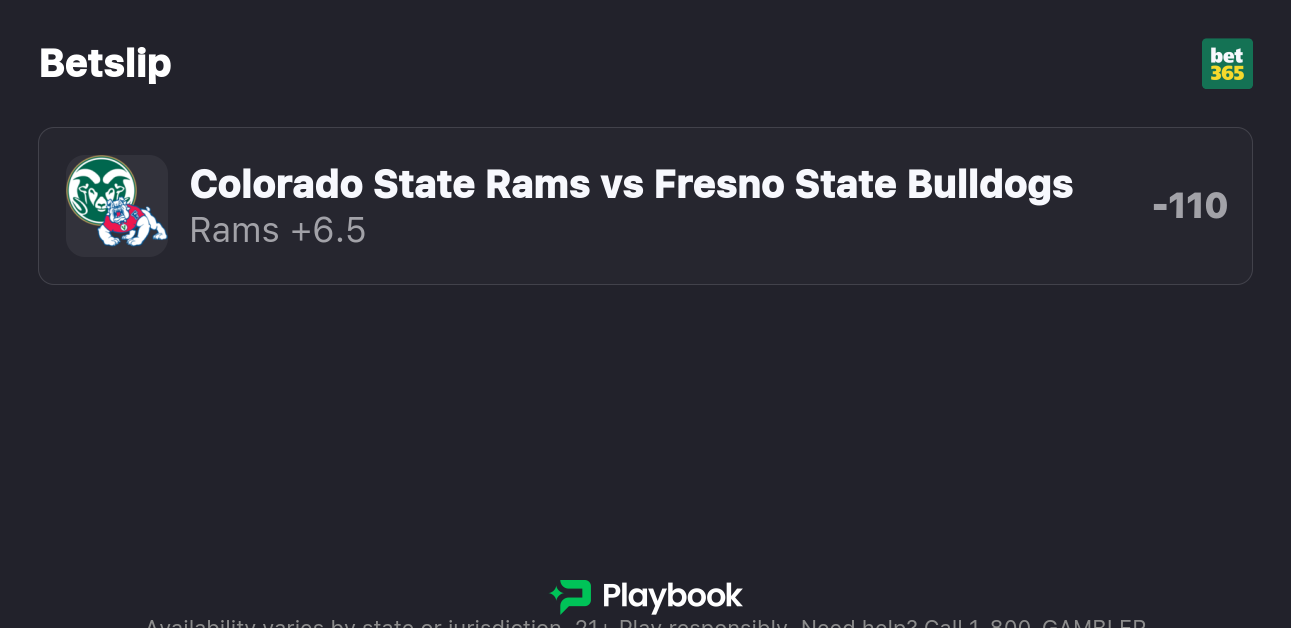Click the white 'bet' text in the logo
The width and height of the screenshot is (1291, 628).
pyautogui.click(x=1227, y=56)
